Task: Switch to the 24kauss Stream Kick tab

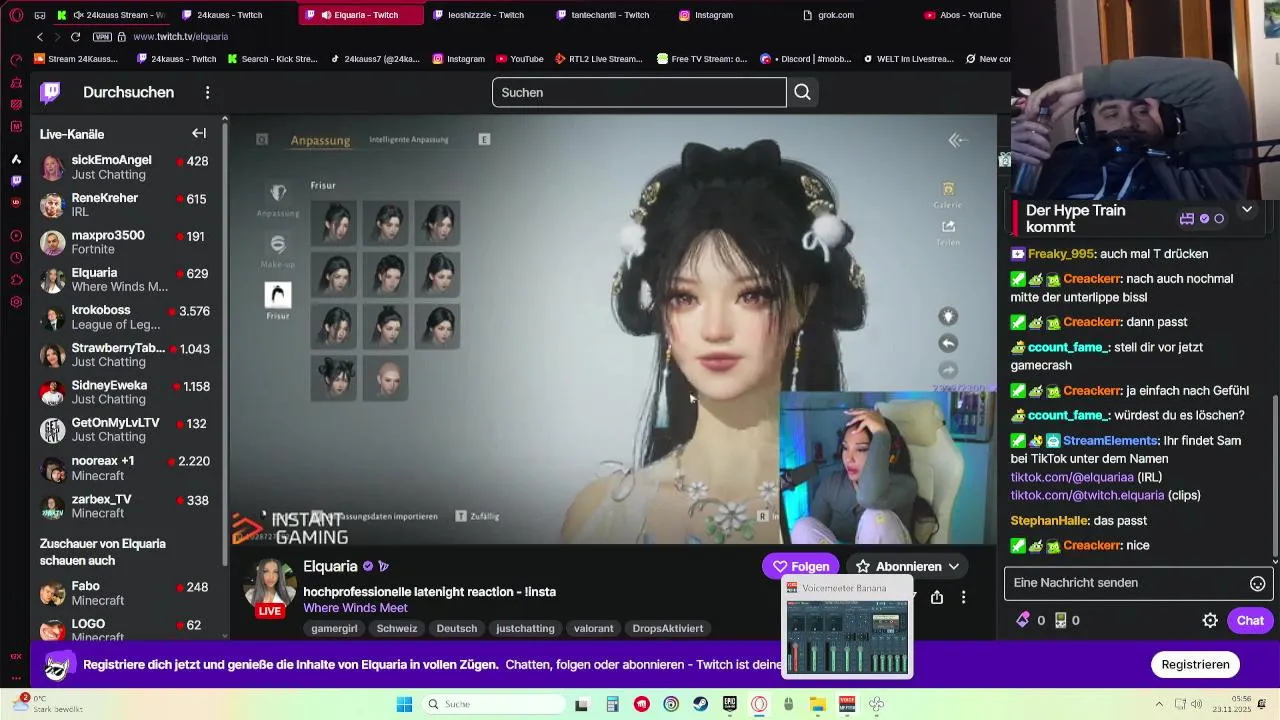Action: [x=111, y=15]
